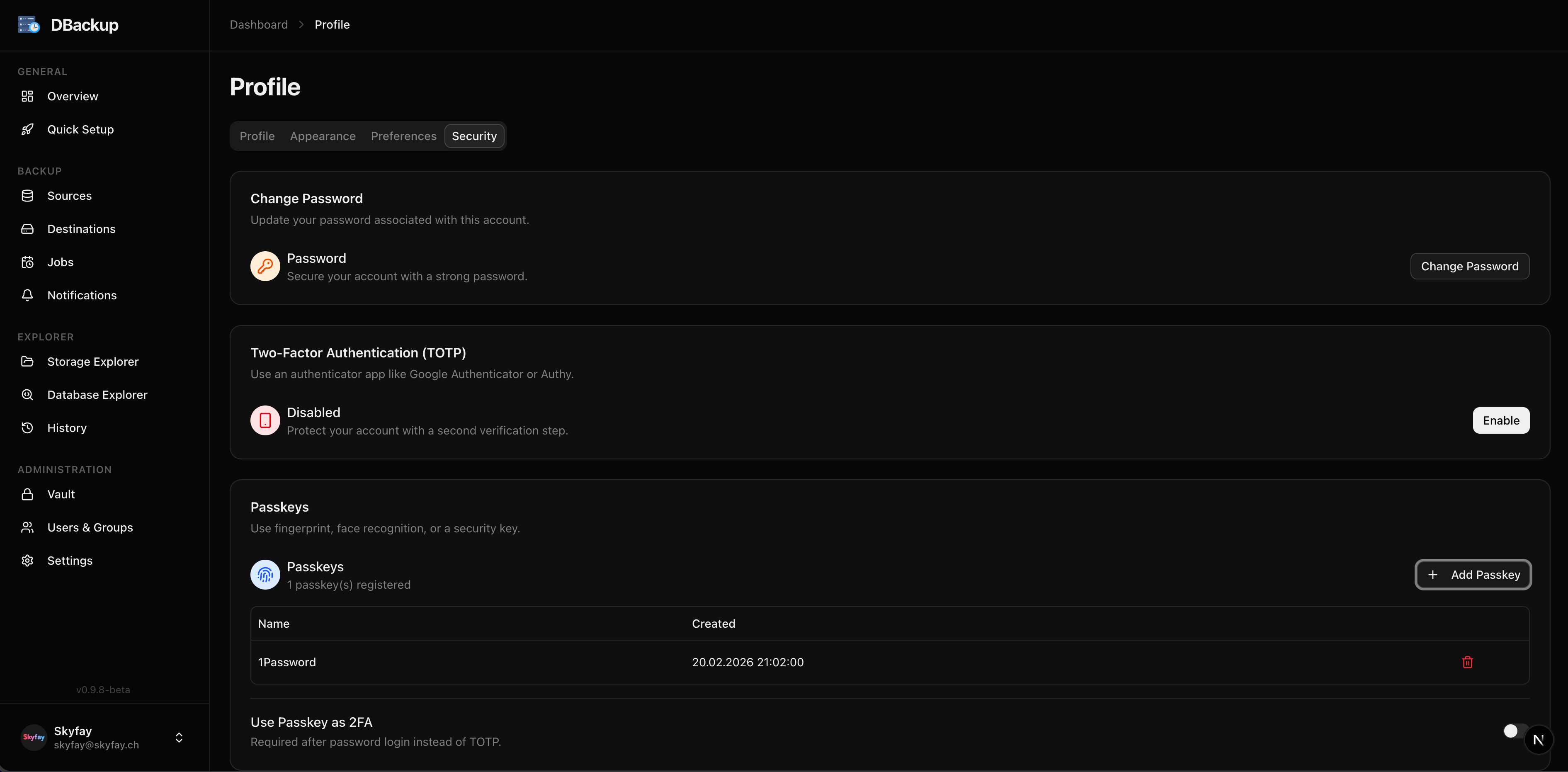Screen dimensions: 1568x772
Task: Open the Preferences tab
Action: (x=403, y=136)
